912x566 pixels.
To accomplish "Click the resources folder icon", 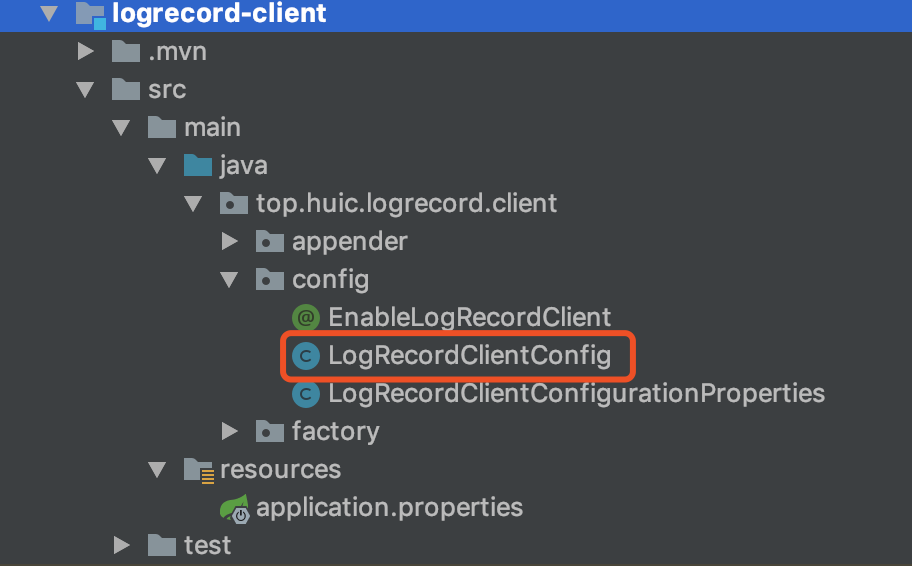I will pyautogui.click(x=199, y=470).
